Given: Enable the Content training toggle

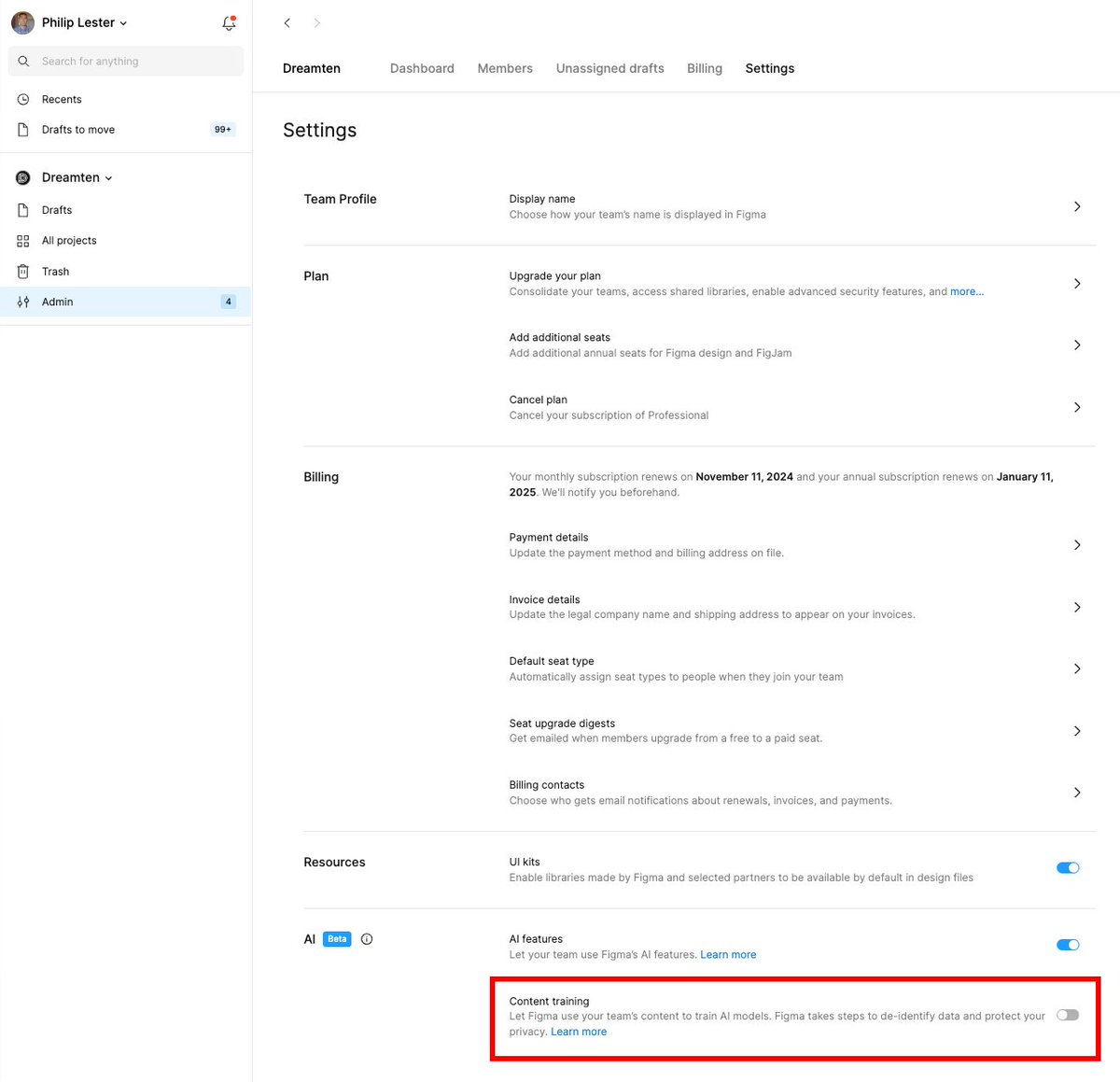Looking at the screenshot, I should [1068, 1015].
